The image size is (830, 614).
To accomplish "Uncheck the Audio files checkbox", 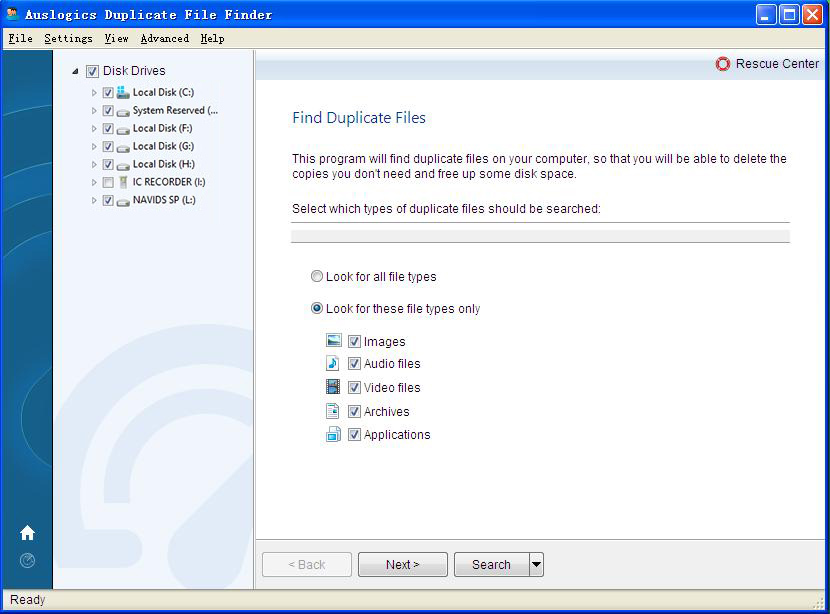I will [354, 364].
